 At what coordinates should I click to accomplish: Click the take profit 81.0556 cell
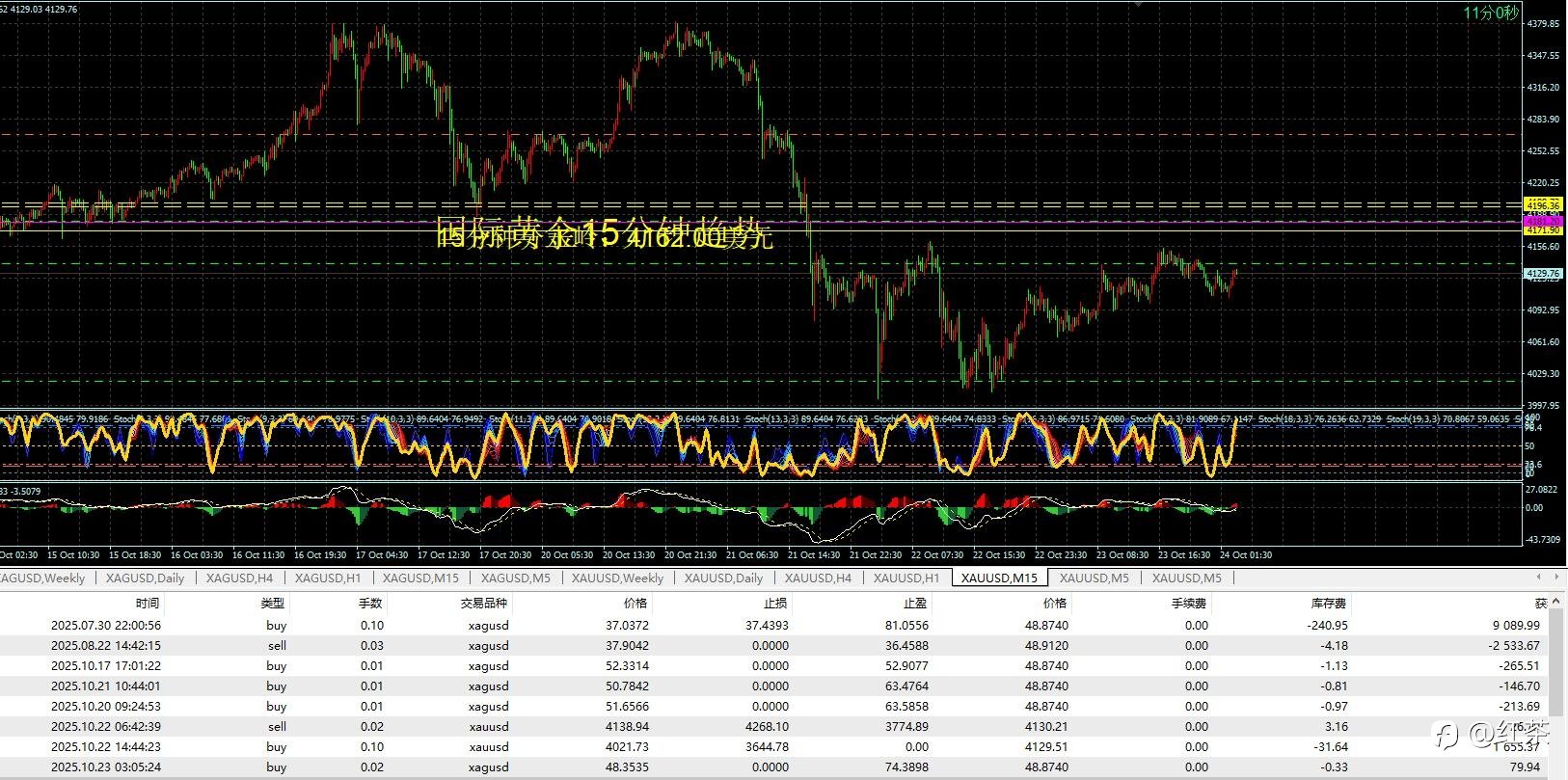(x=906, y=625)
